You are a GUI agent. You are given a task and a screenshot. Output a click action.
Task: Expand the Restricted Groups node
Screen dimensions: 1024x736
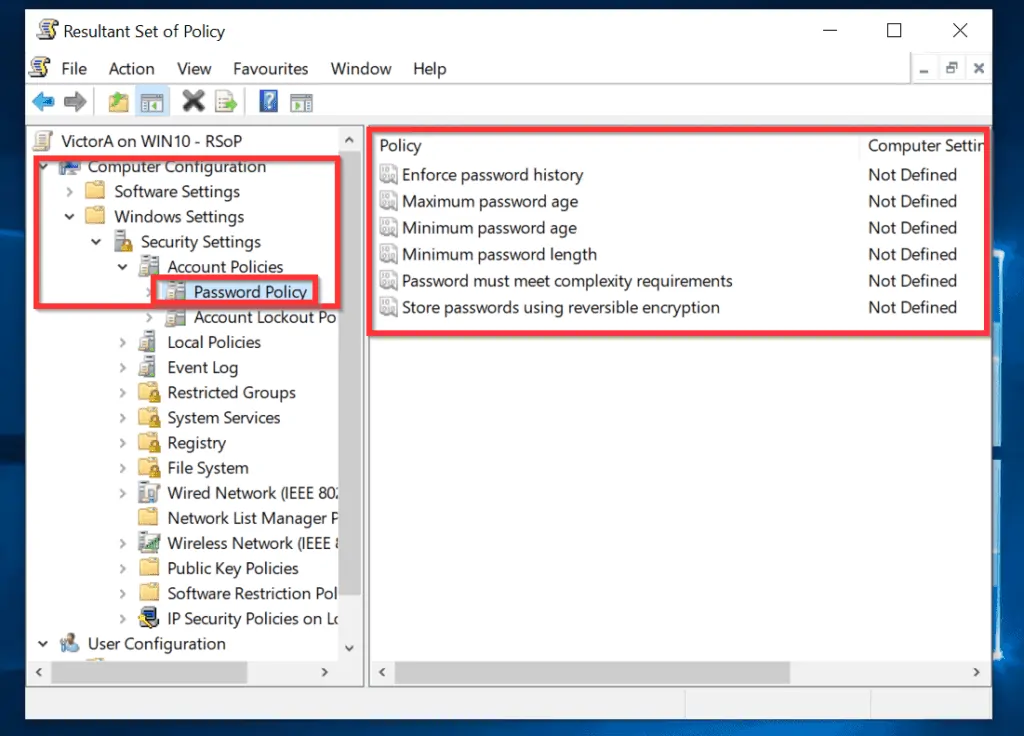122,392
